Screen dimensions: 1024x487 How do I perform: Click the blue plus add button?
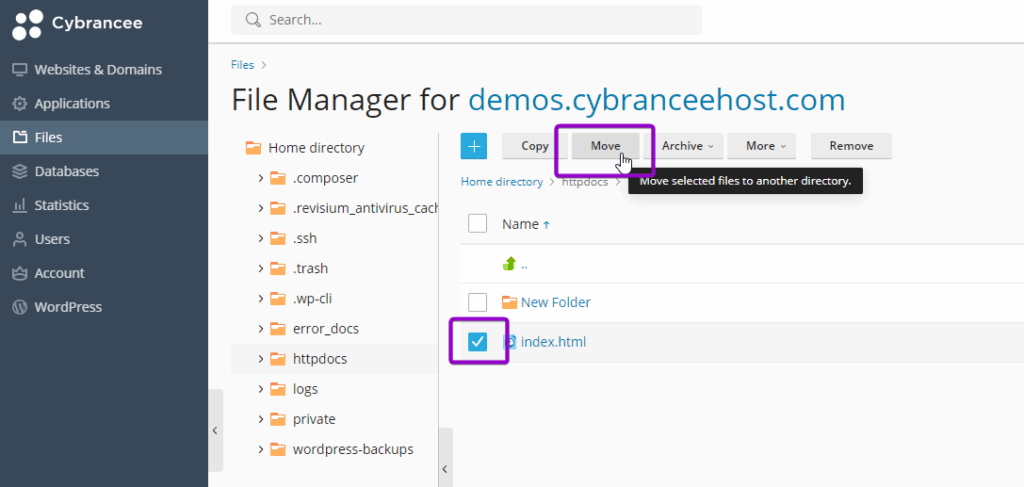tap(473, 146)
